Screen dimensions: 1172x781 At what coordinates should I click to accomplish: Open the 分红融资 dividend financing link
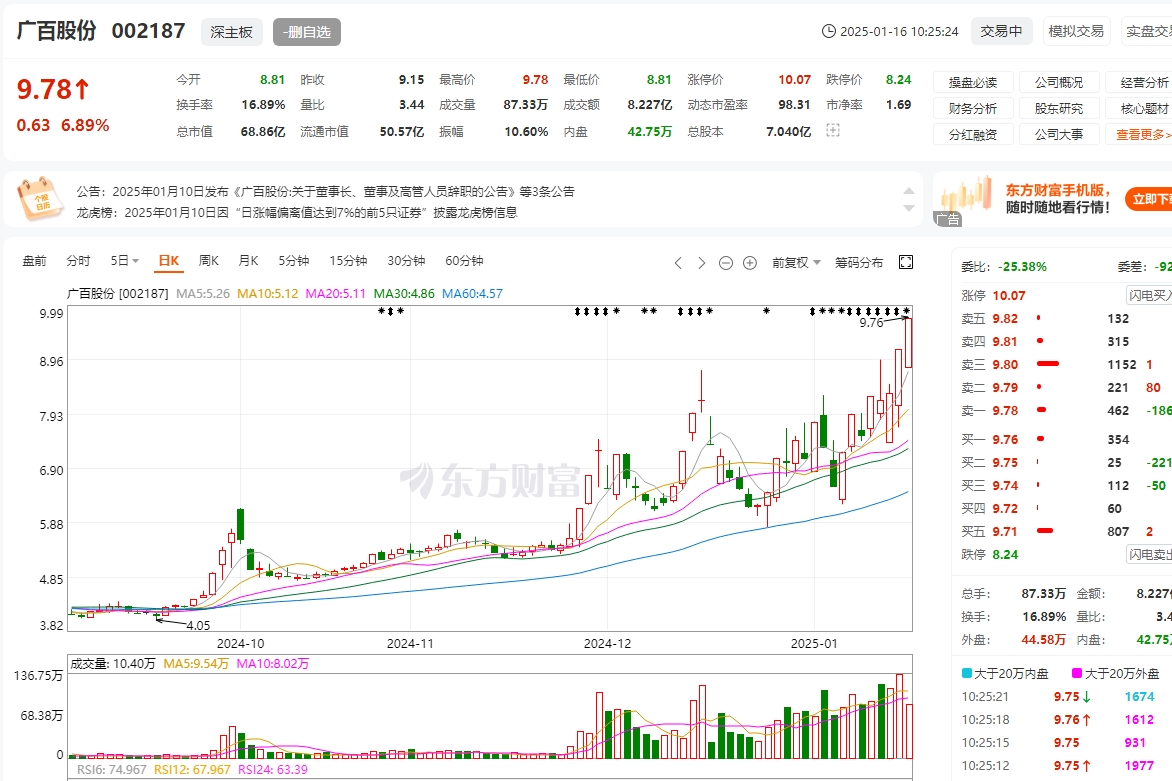click(x=973, y=135)
